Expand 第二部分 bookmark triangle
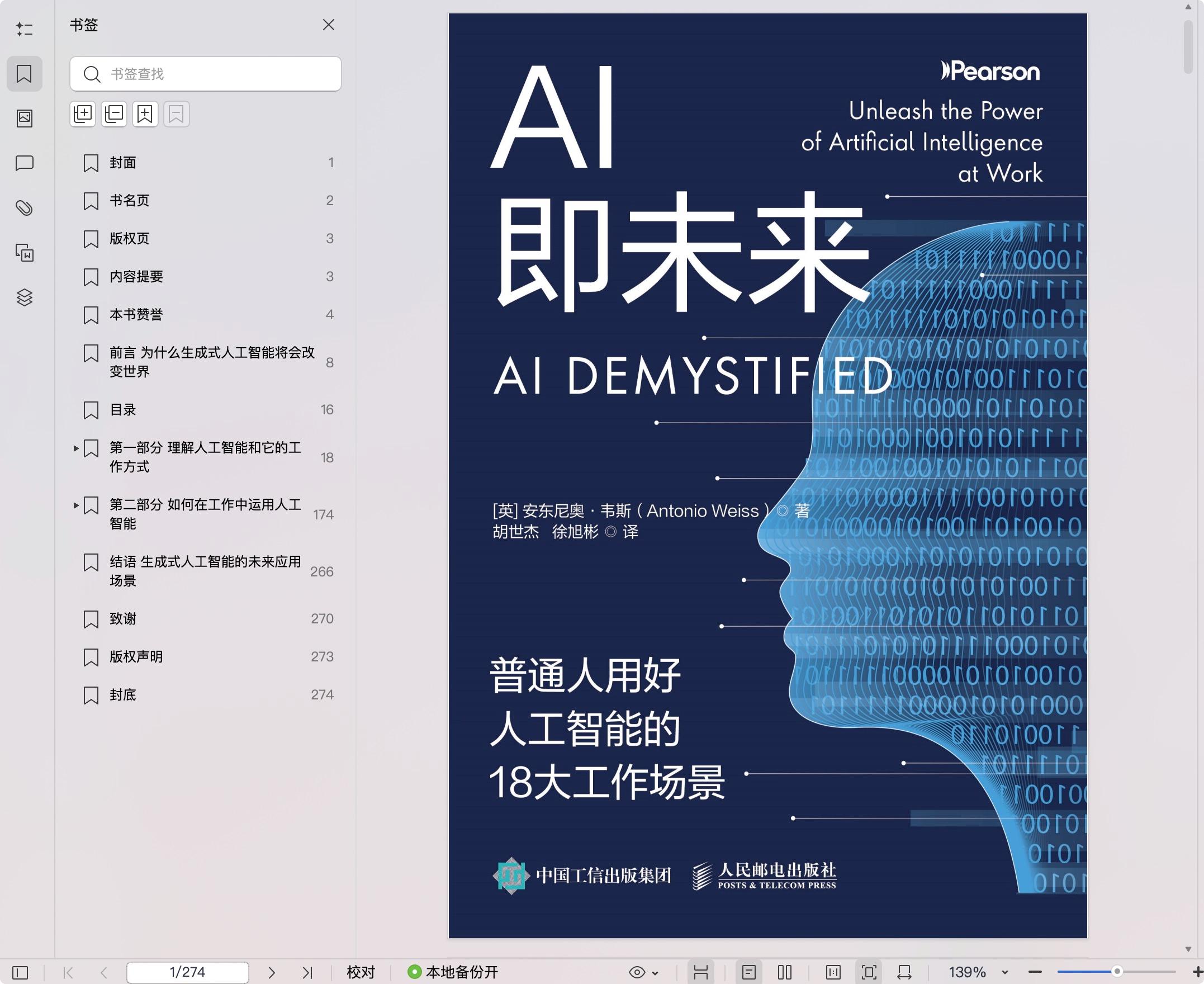Viewport: 1204px width, 984px height. 76,505
